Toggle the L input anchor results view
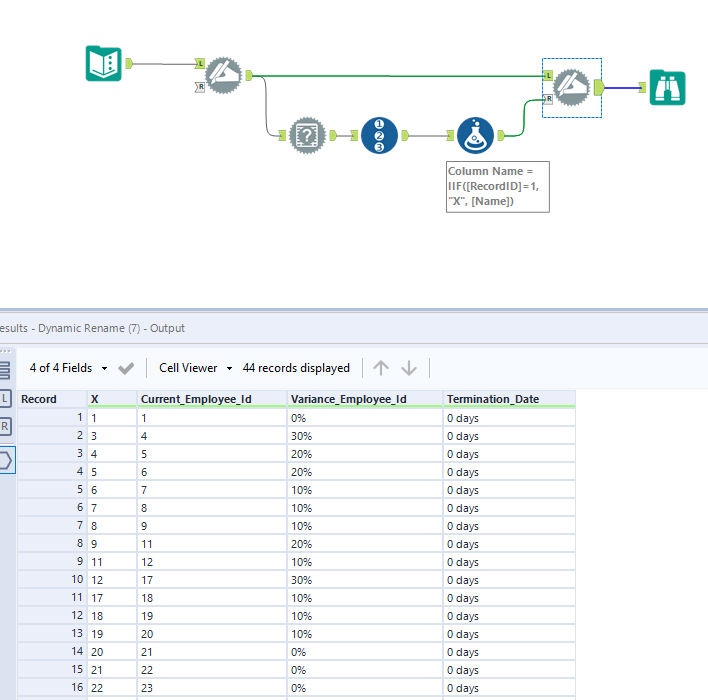The width and height of the screenshot is (708, 700). pos(6,399)
